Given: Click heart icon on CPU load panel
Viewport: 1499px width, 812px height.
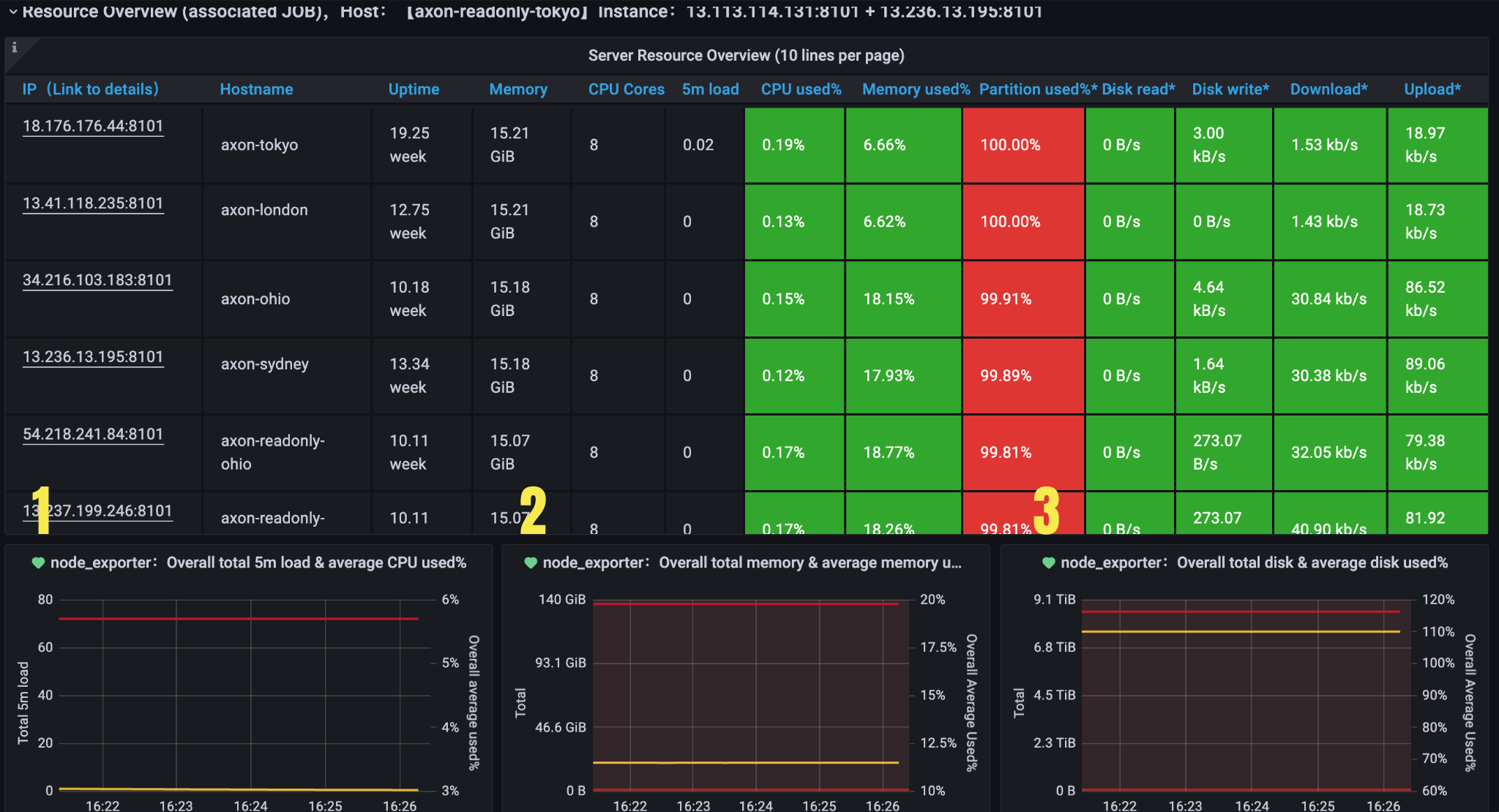Looking at the screenshot, I should point(38,563).
